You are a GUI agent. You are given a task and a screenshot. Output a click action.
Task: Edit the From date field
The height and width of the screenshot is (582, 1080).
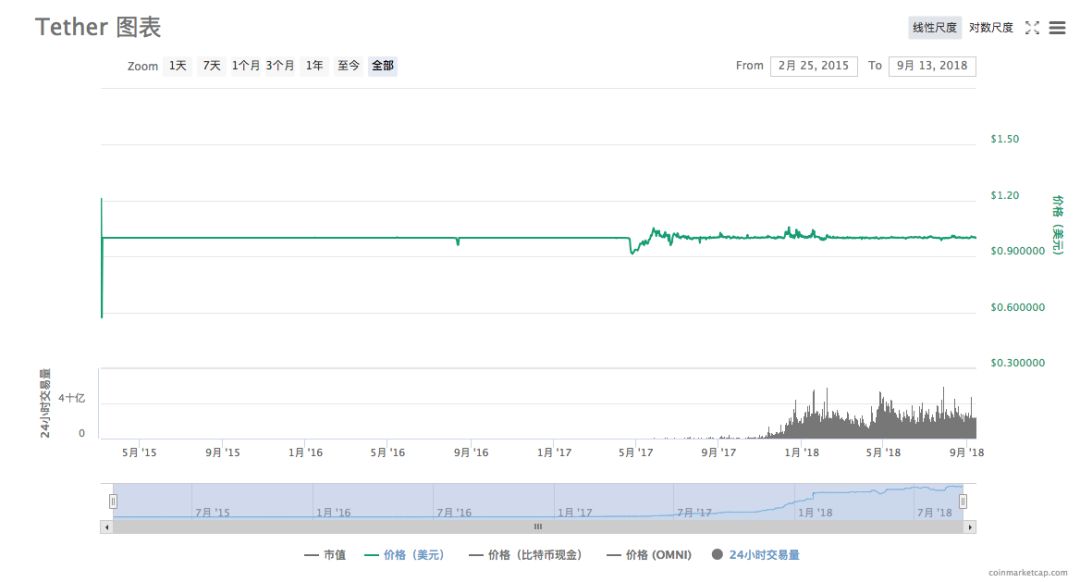click(813, 65)
